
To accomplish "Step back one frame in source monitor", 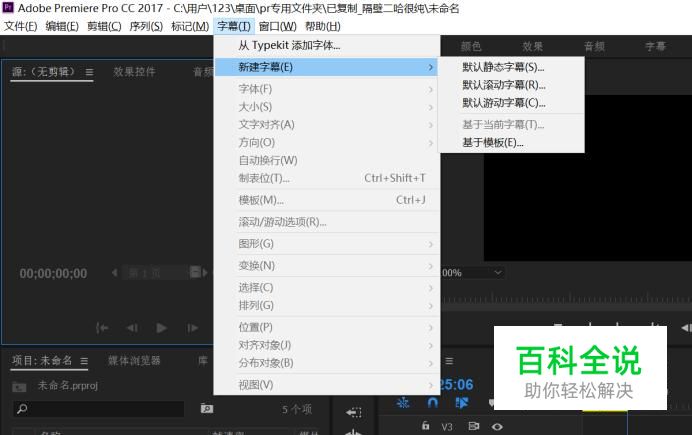I will pyautogui.click(x=132, y=328).
